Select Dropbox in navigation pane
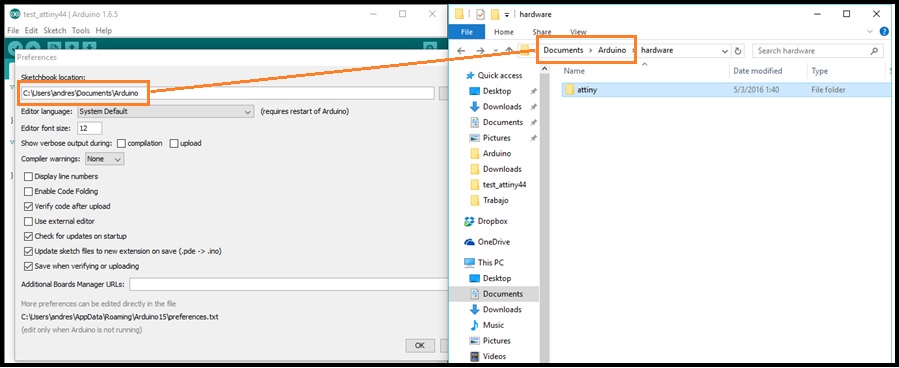The width and height of the screenshot is (899, 368). [486, 221]
